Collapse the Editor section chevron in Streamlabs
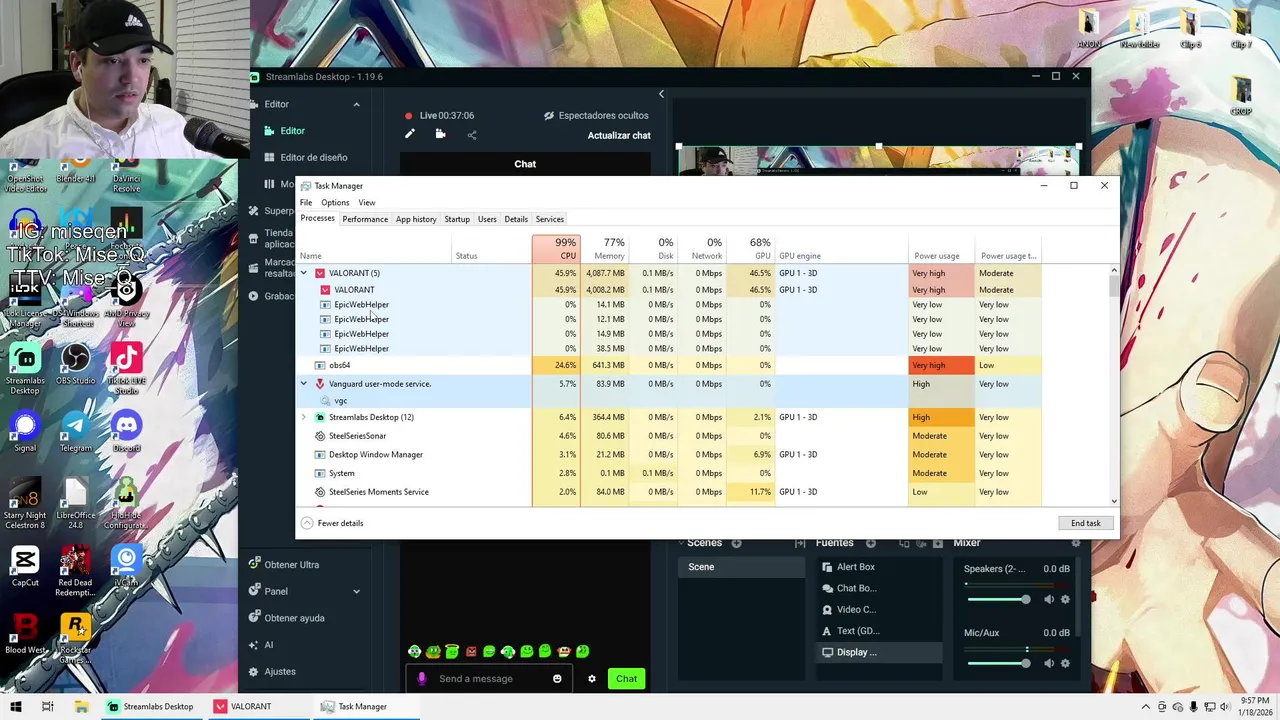The height and width of the screenshot is (720, 1280). pos(356,104)
